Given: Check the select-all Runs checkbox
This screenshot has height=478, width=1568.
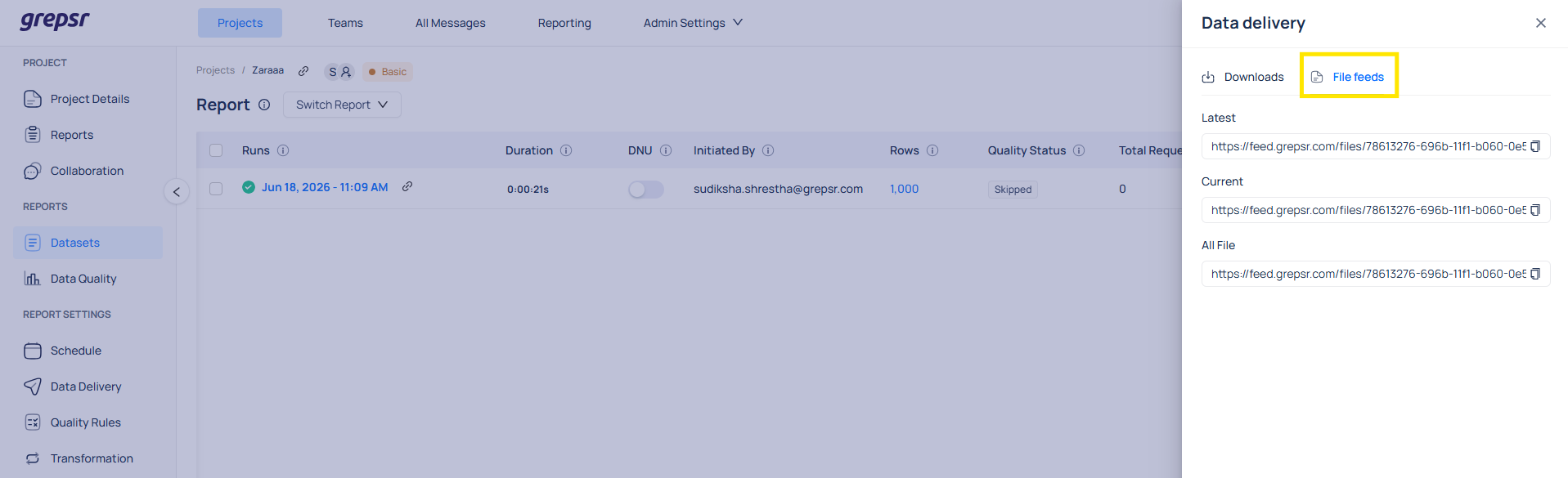Looking at the screenshot, I should pos(216,150).
